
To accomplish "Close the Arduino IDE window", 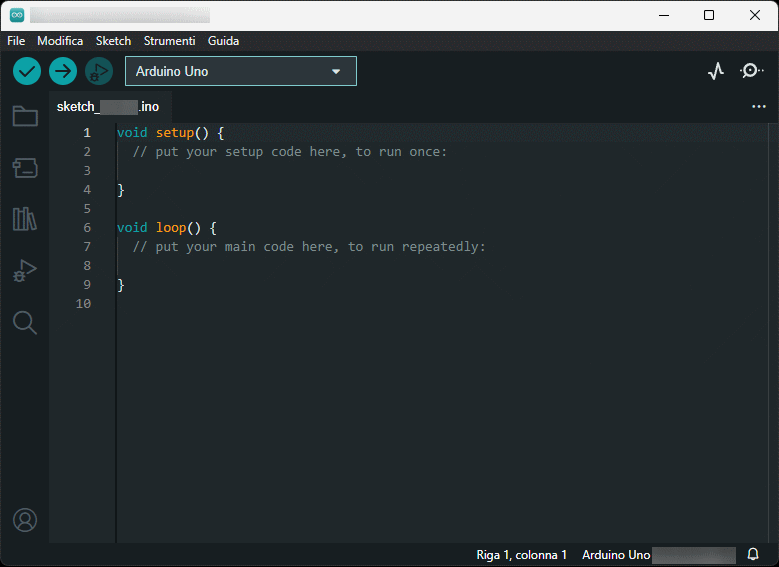I will (x=755, y=15).
